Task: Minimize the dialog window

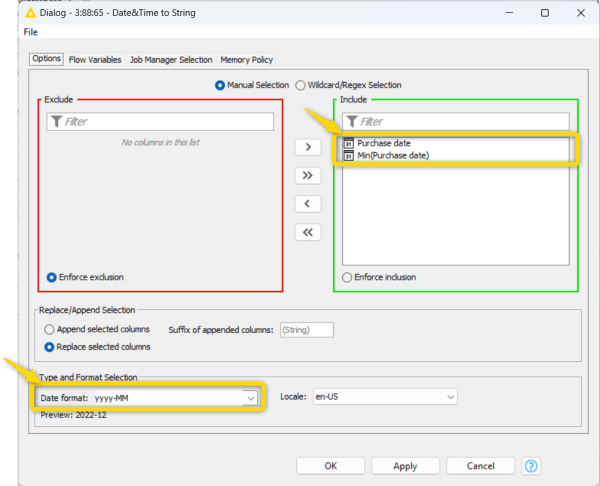Action: click(x=509, y=13)
